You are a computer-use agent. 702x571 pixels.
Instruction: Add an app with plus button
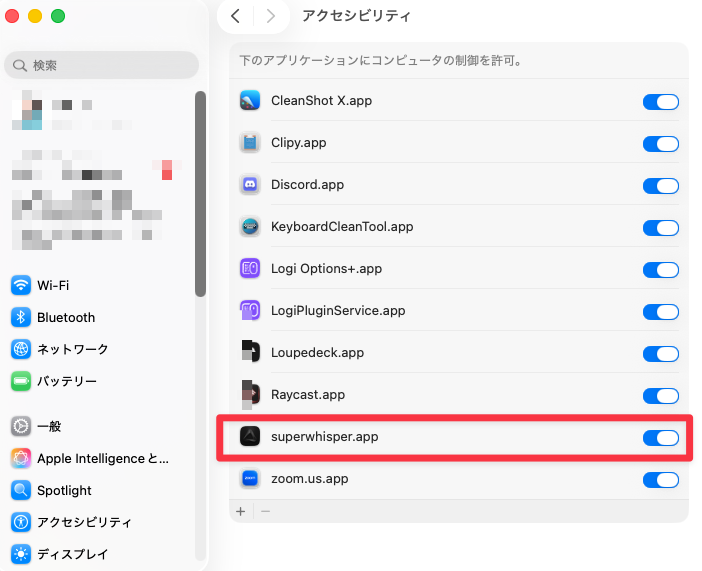pyautogui.click(x=241, y=511)
